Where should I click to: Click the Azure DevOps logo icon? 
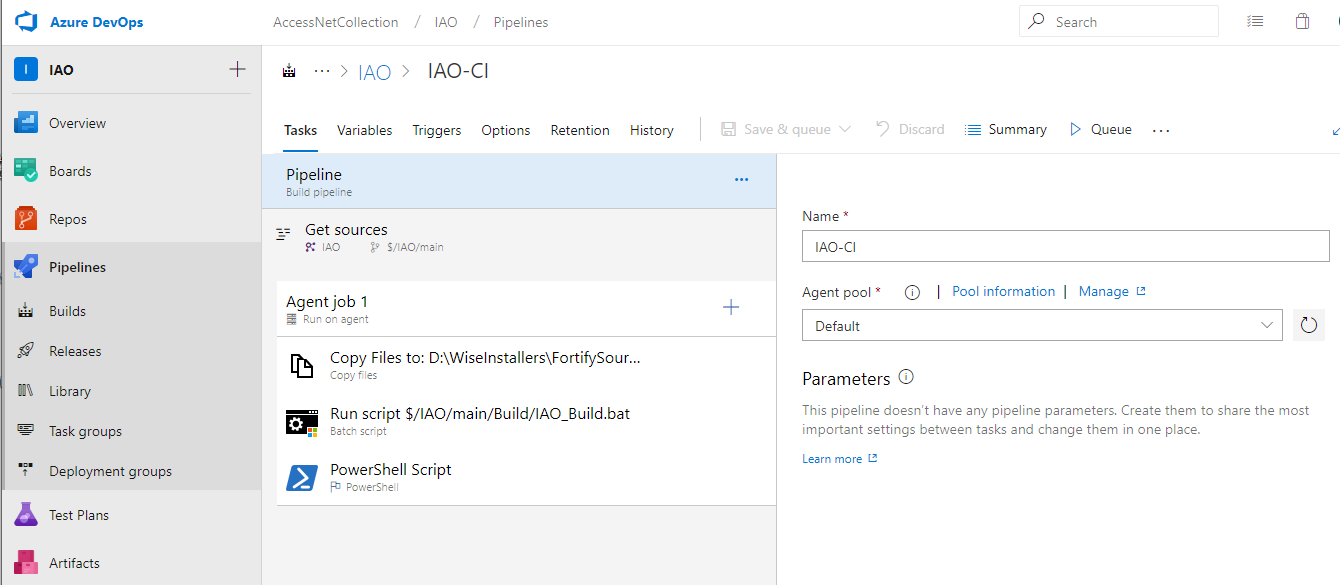pyautogui.click(x=26, y=21)
